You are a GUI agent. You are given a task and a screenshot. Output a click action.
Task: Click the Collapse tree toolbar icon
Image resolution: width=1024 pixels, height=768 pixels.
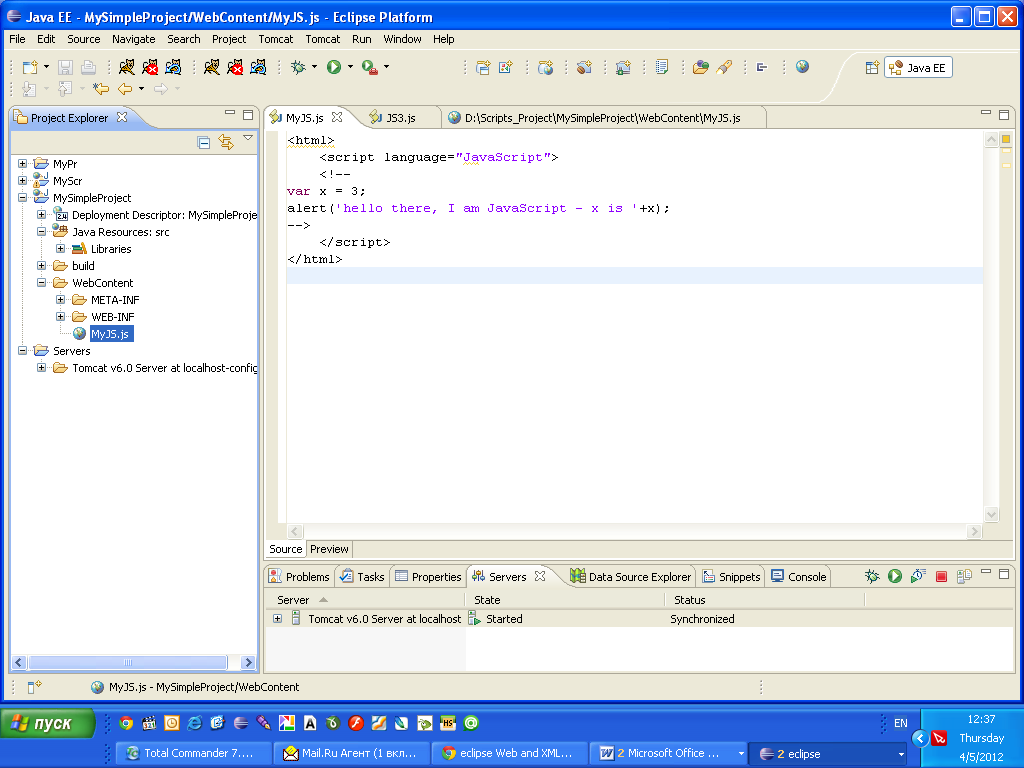(761, 67)
